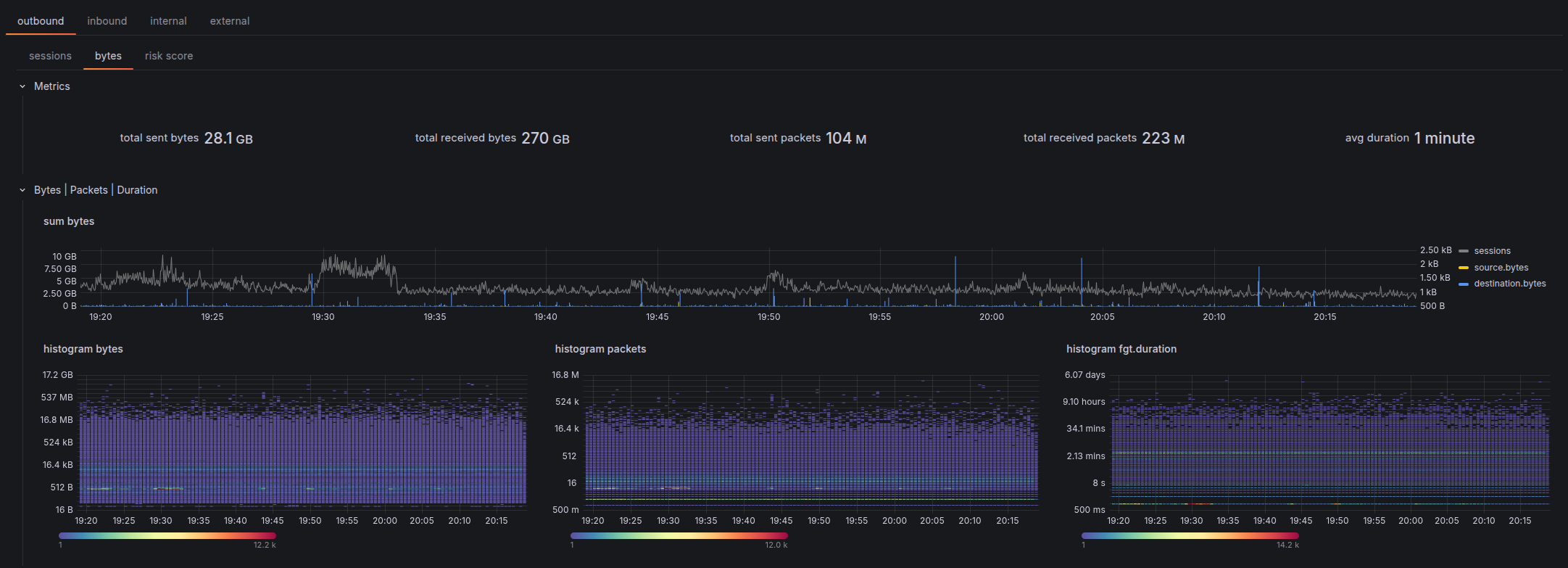Switch to the outbound tab
The width and height of the screenshot is (1568, 568).
pyautogui.click(x=41, y=21)
